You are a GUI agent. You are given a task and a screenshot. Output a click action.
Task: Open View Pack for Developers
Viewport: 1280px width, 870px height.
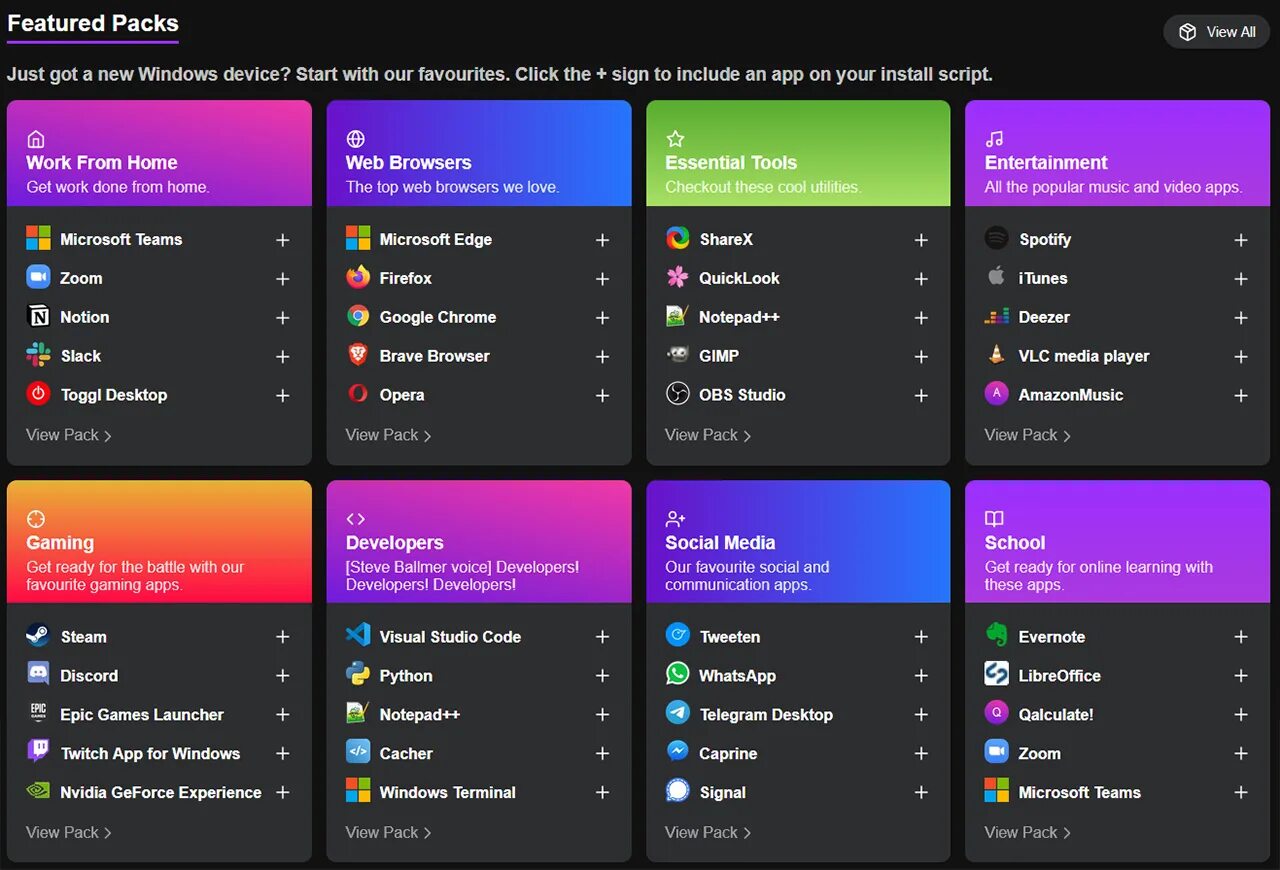[388, 832]
